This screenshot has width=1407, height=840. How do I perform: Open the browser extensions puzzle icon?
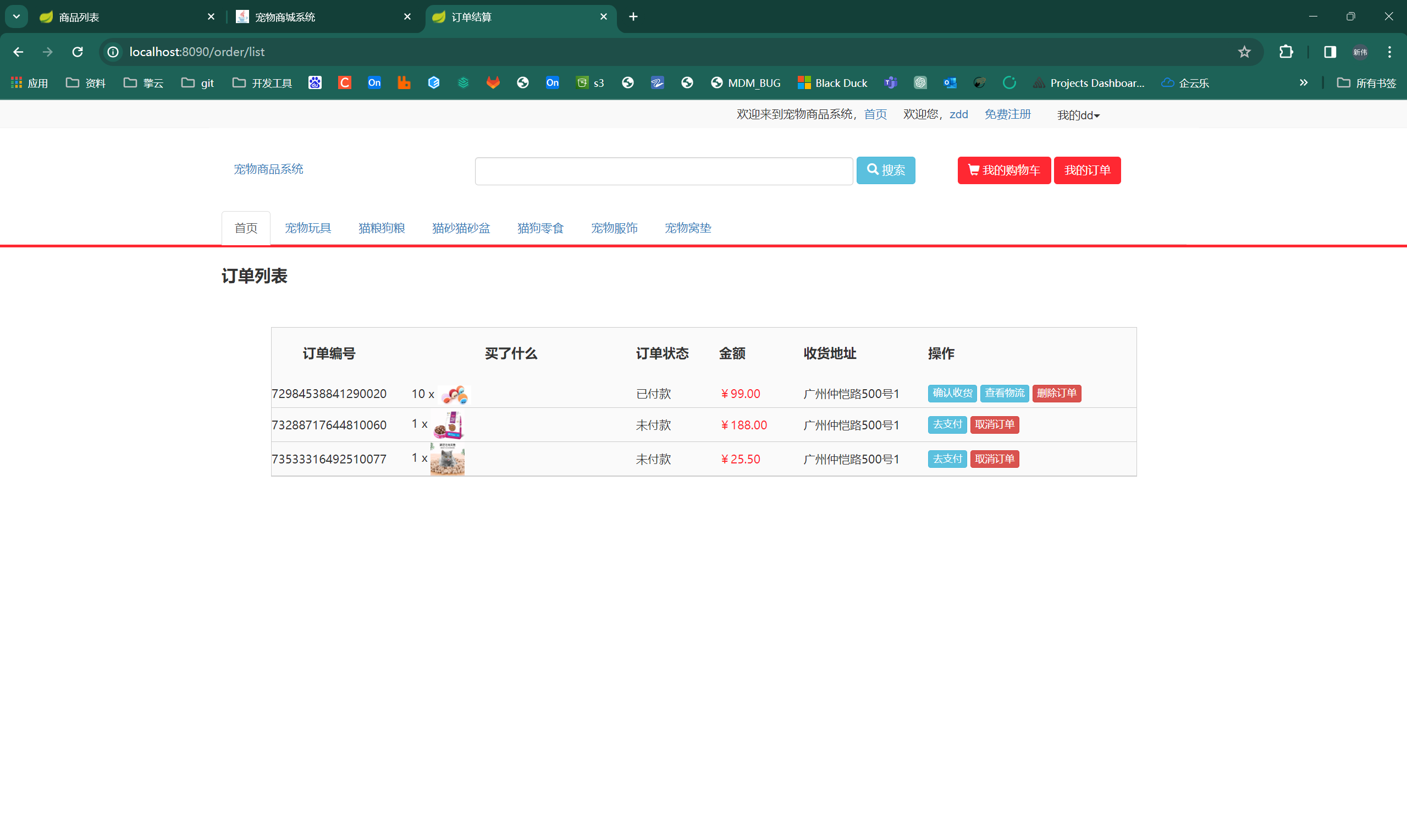pos(1286,52)
